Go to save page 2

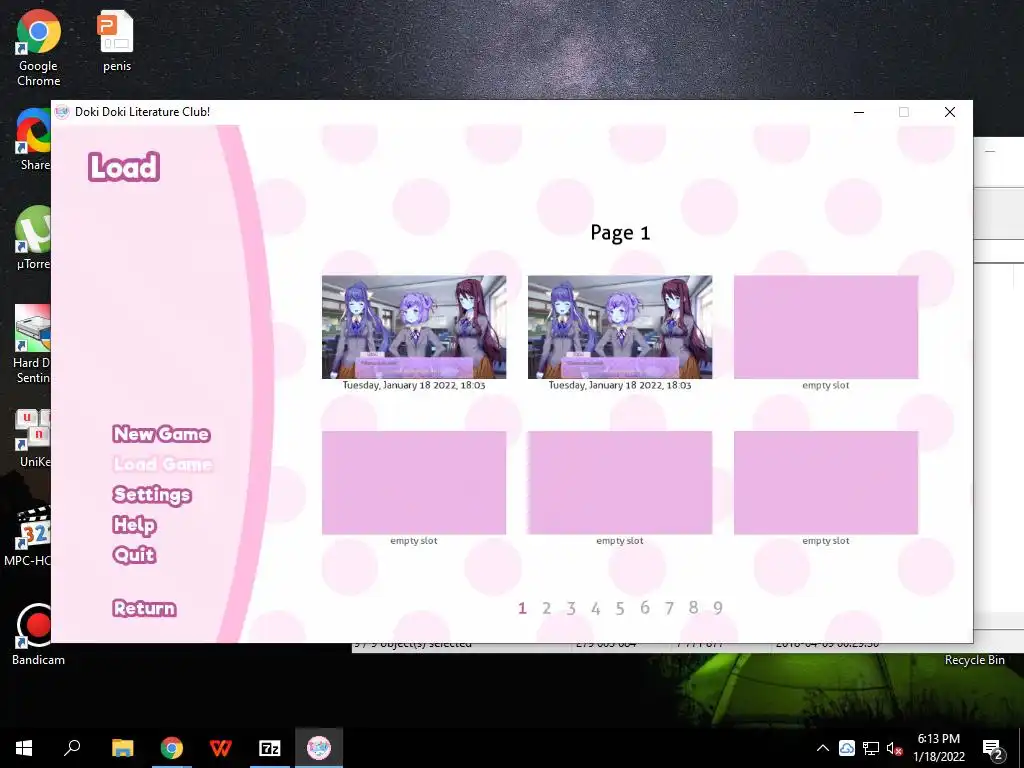tap(547, 608)
